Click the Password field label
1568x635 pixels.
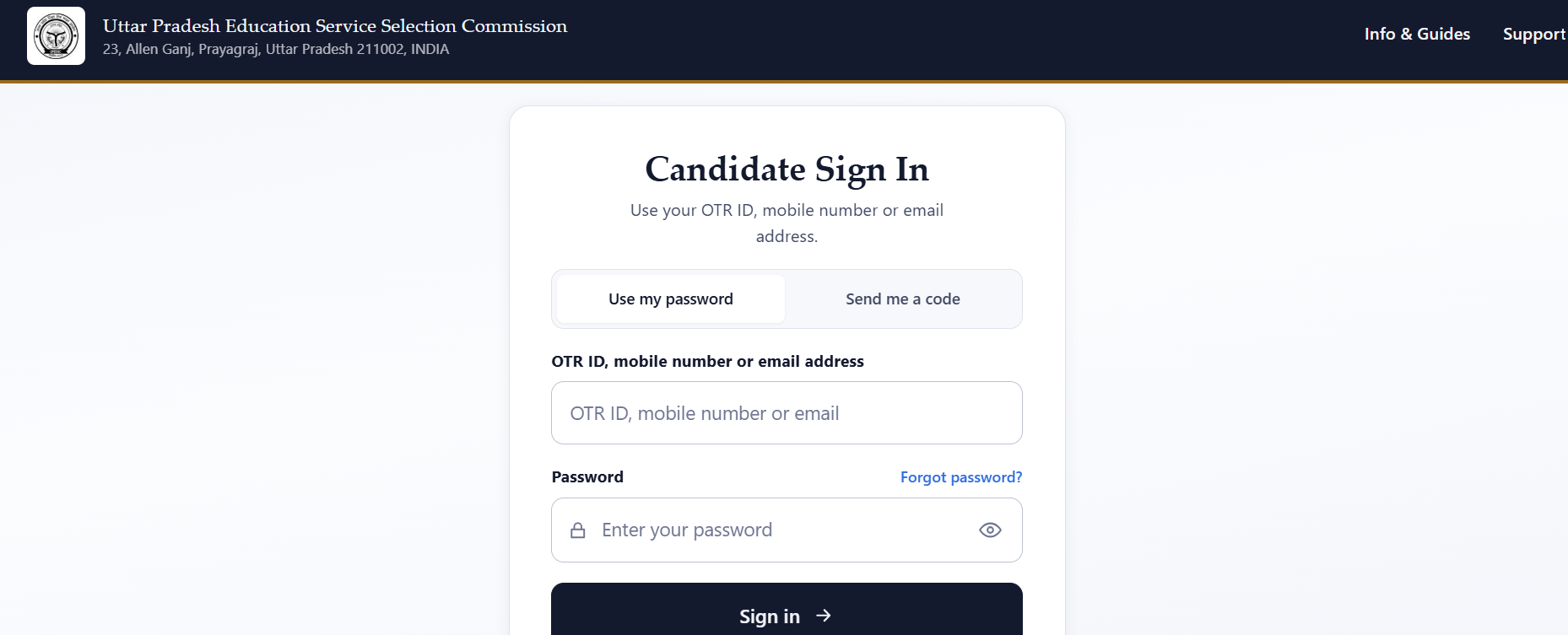point(587,476)
